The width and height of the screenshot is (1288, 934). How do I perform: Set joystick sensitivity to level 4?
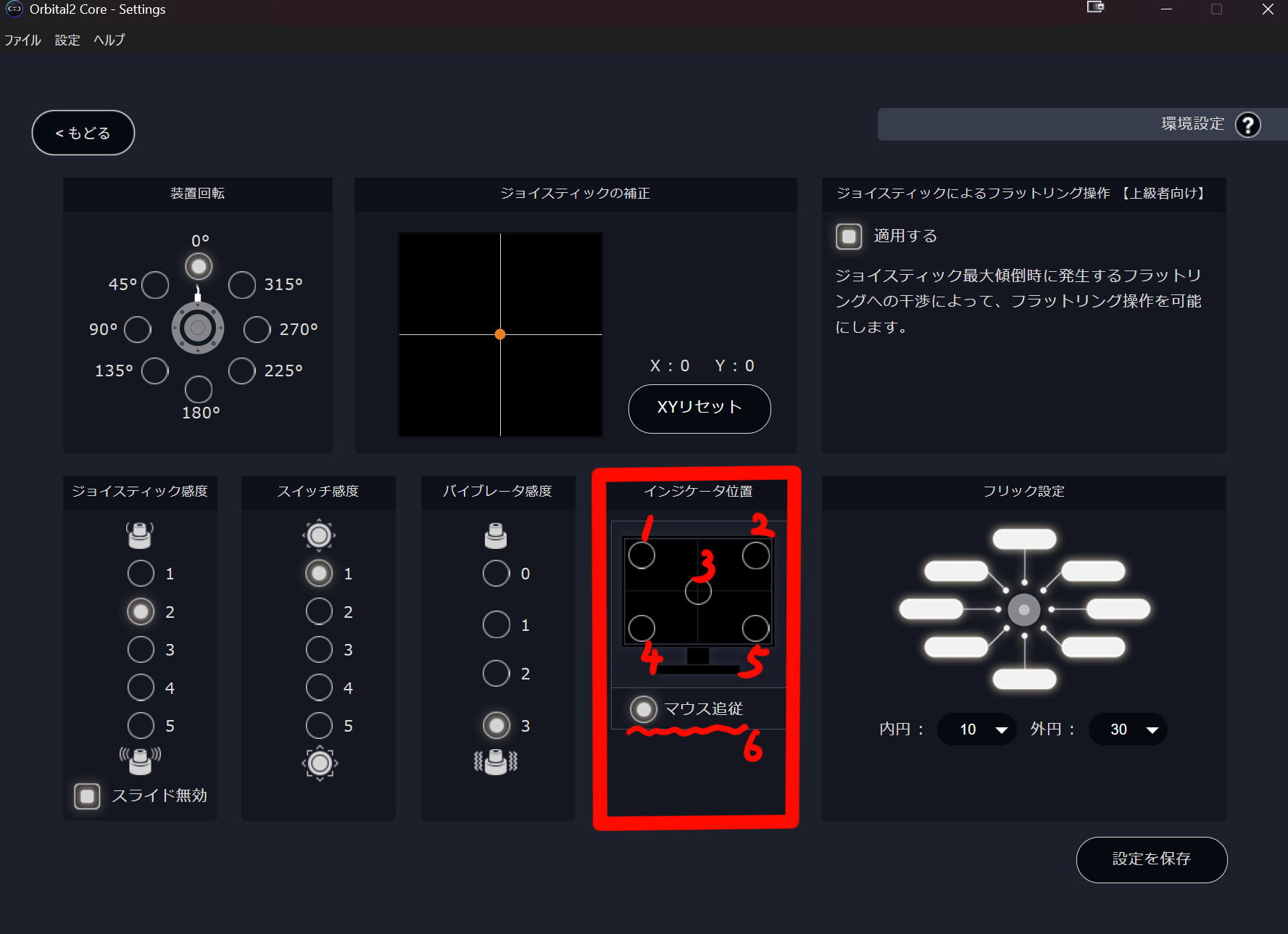141,687
